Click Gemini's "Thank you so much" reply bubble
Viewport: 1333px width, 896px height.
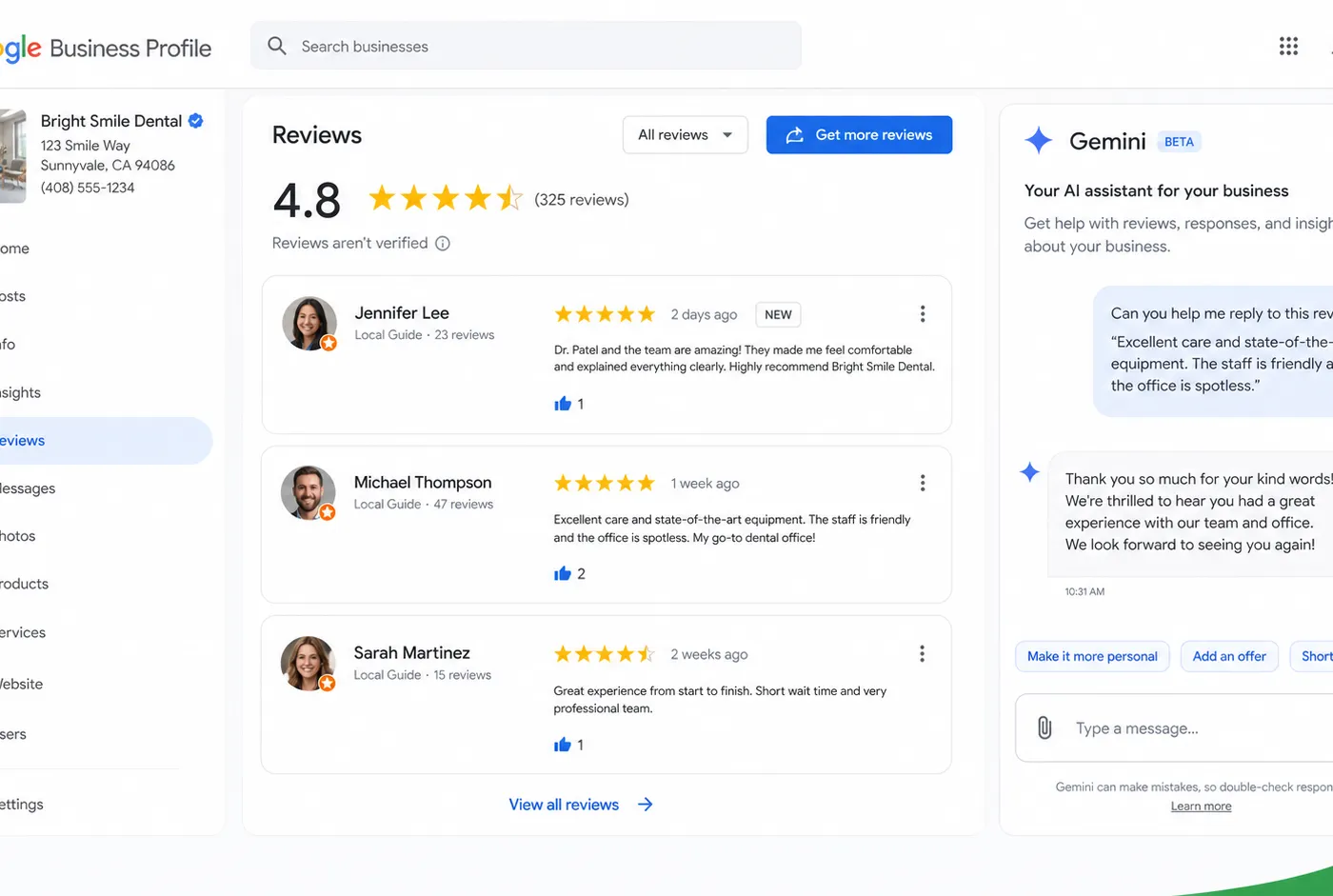tap(1190, 514)
